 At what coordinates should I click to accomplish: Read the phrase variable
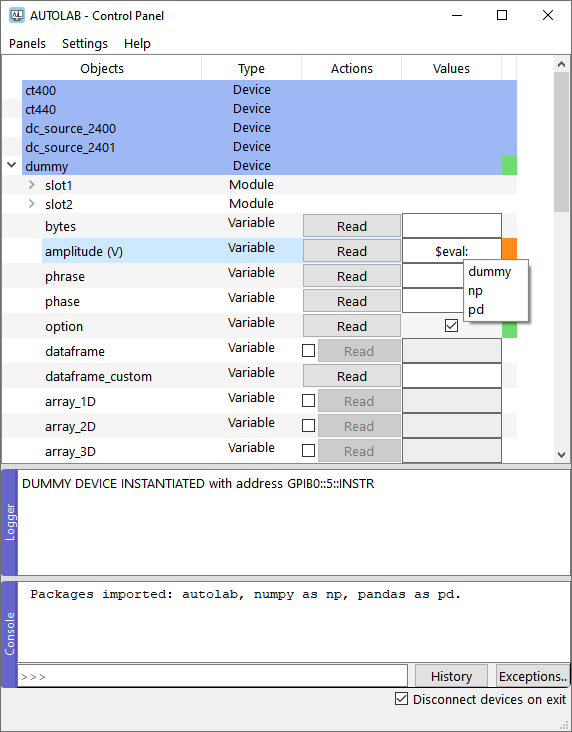click(x=352, y=276)
